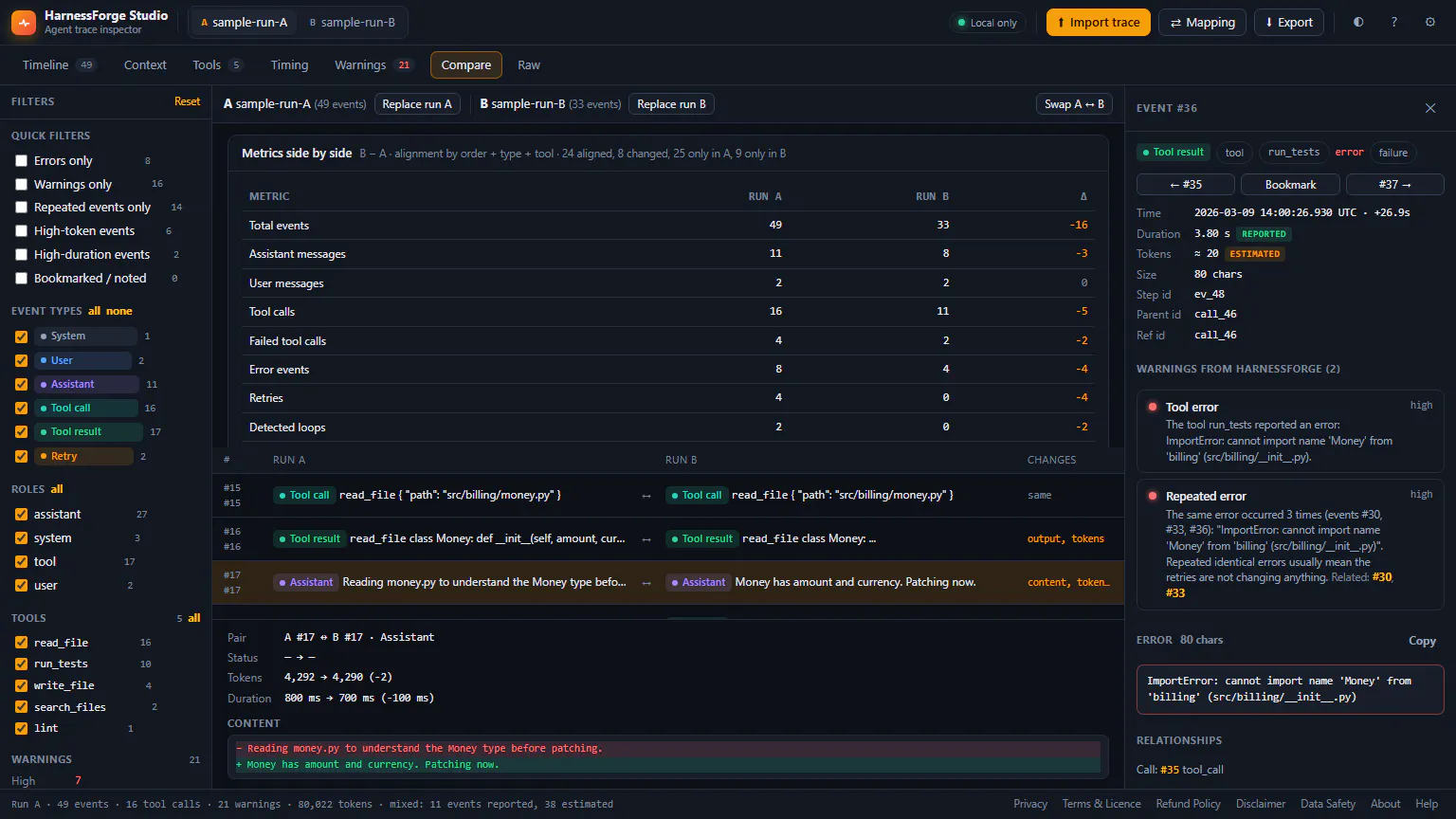Open the Timeline tab
The height and width of the screenshot is (819, 1456).
coord(59,64)
